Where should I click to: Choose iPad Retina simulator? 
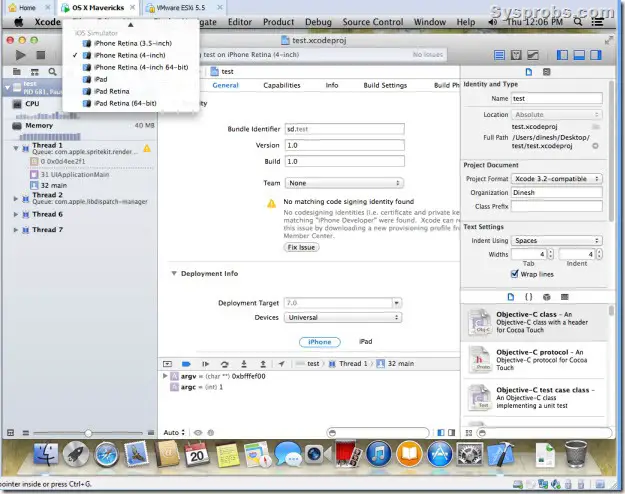pos(112,91)
